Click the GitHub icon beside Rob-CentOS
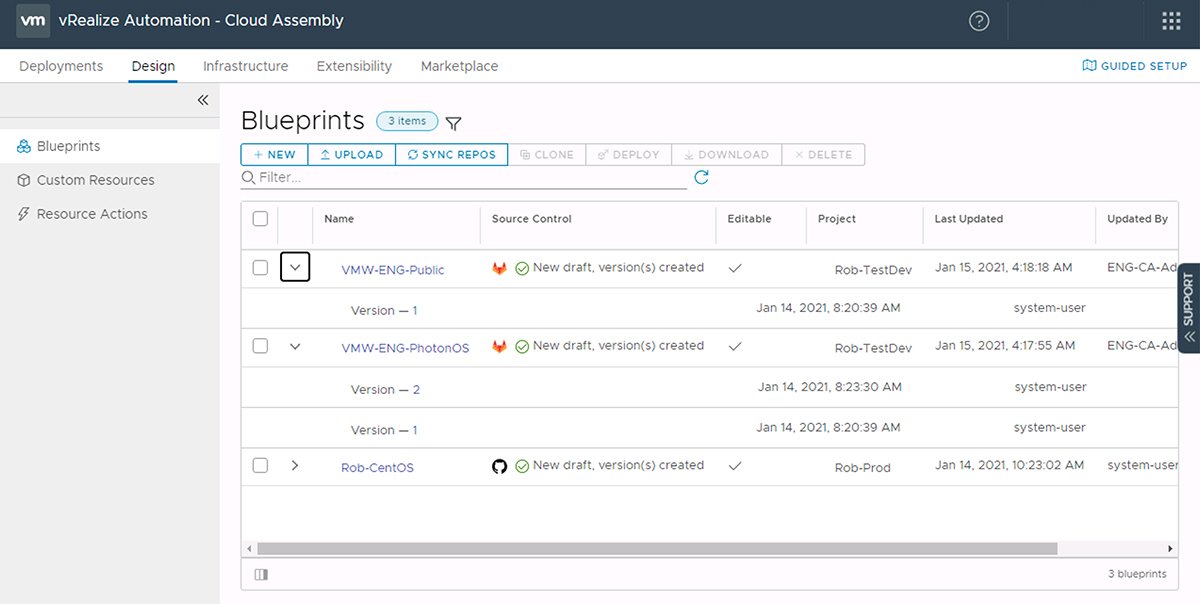The image size is (1200, 604). click(x=499, y=465)
